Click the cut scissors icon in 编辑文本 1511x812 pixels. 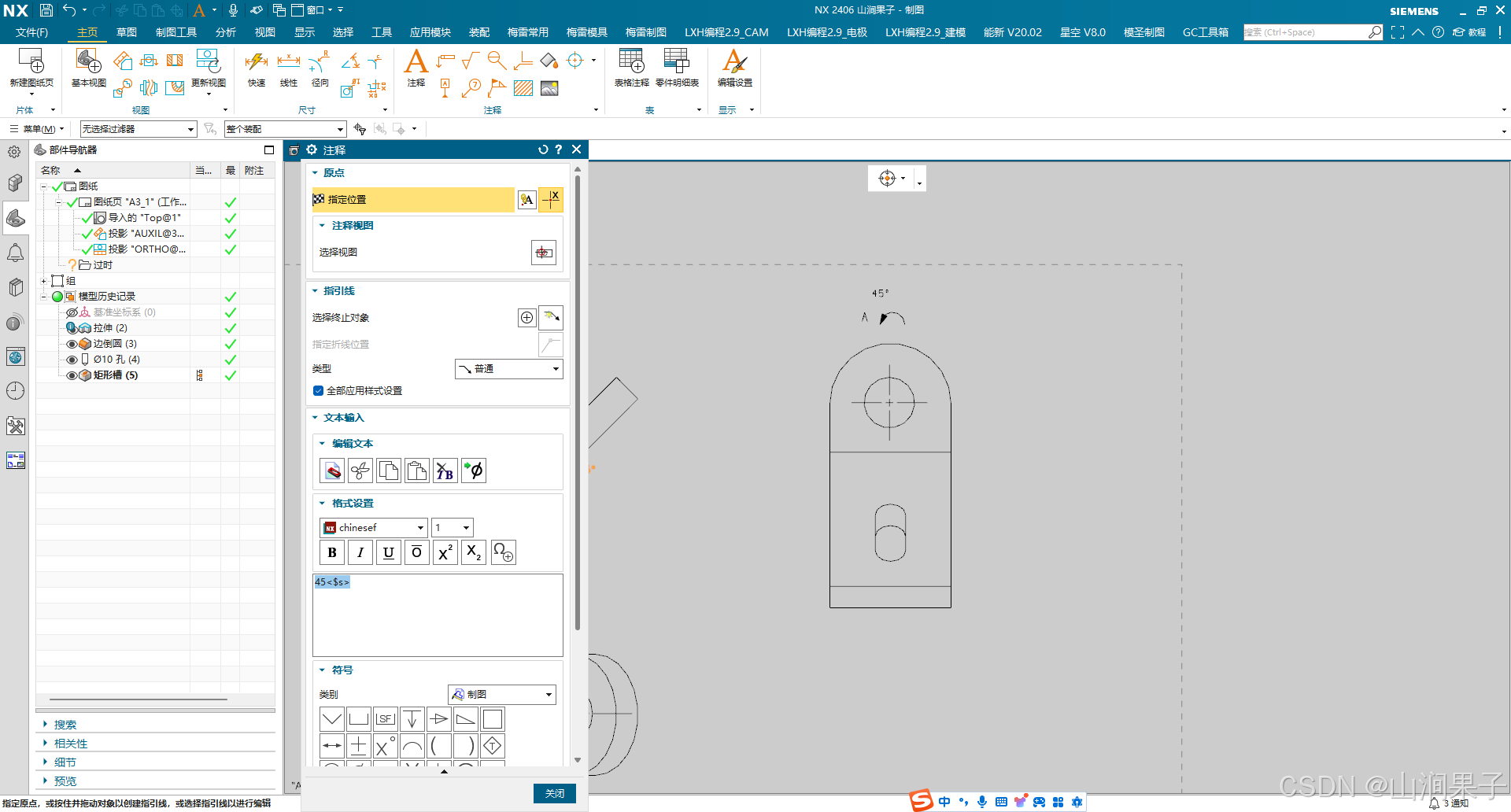pyautogui.click(x=360, y=471)
